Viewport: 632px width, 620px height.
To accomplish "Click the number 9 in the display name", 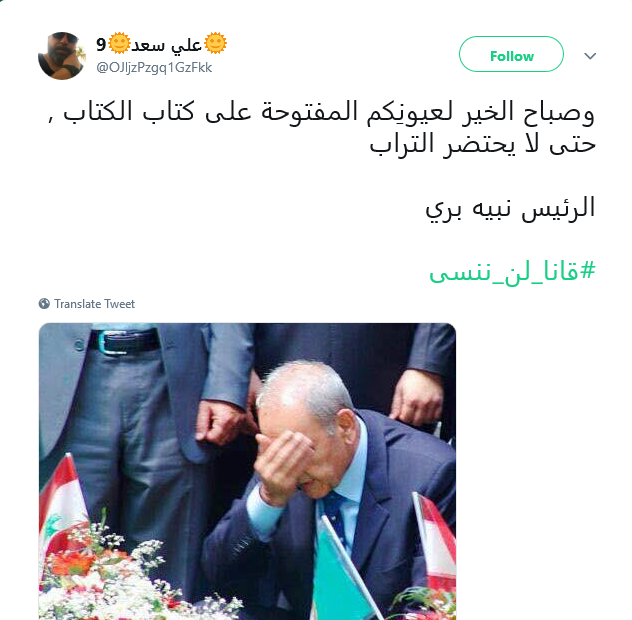I will click(101, 45).
